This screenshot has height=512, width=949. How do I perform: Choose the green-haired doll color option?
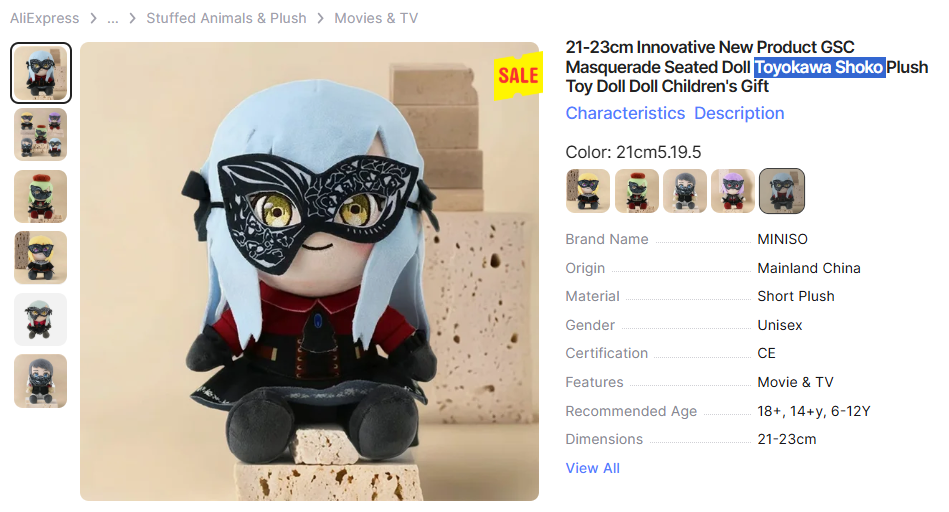point(637,191)
